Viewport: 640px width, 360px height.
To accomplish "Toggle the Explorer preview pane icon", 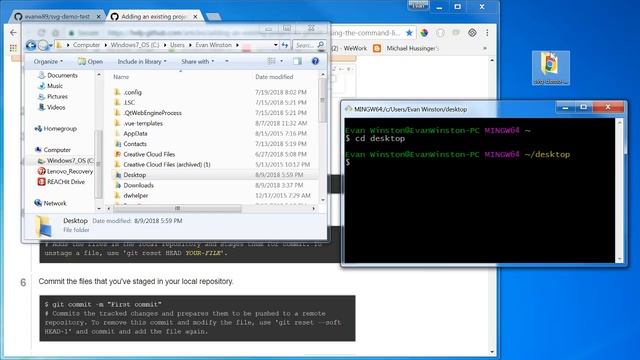I will [x=298, y=61].
